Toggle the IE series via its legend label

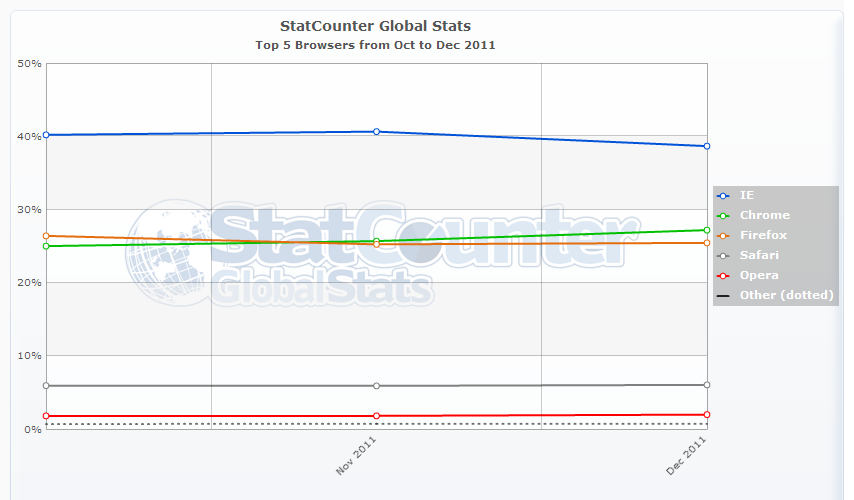(x=748, y=195)
